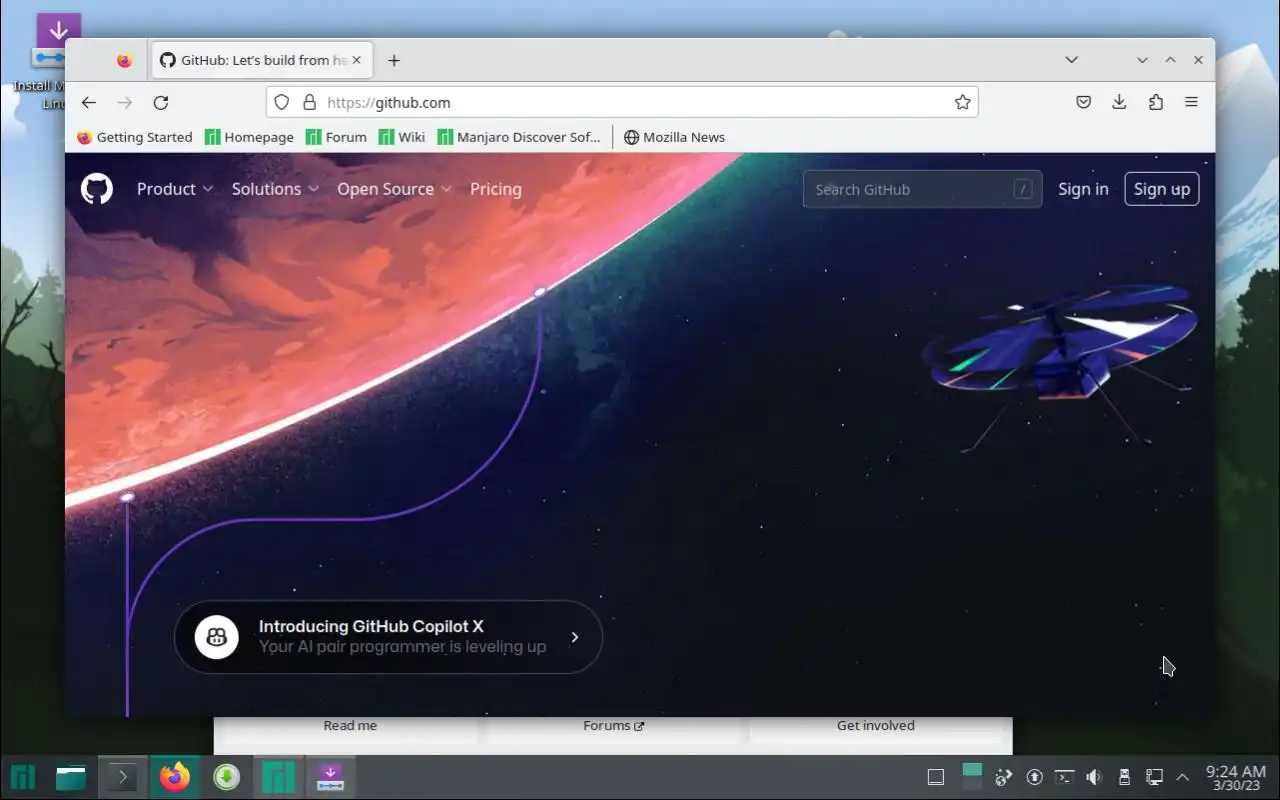The height and width of the screenshot is (800, 1280).
Task: Click Get involved in Manjaro Hello window
Action: point(876,726)
